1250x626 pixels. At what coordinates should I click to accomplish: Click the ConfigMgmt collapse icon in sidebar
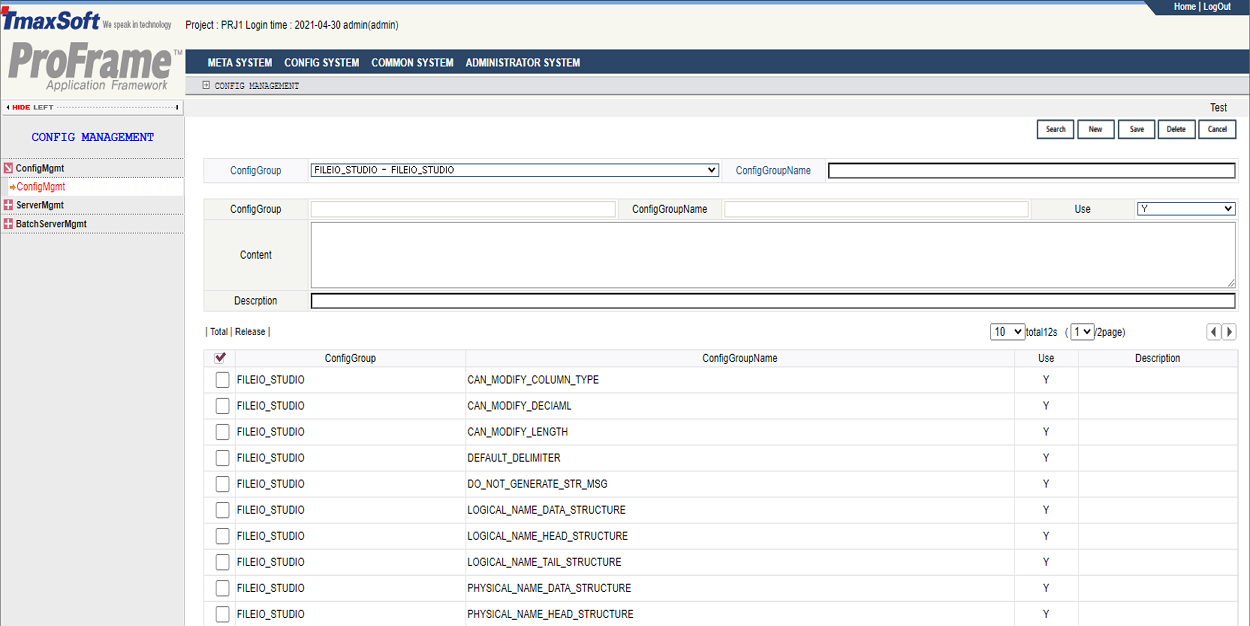point(8,169)
